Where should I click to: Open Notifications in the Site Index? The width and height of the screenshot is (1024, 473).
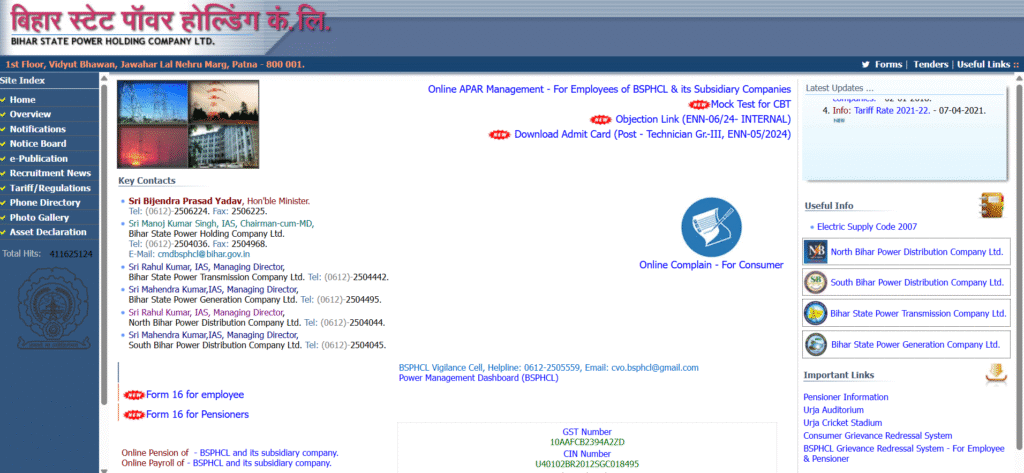point(37,129)
